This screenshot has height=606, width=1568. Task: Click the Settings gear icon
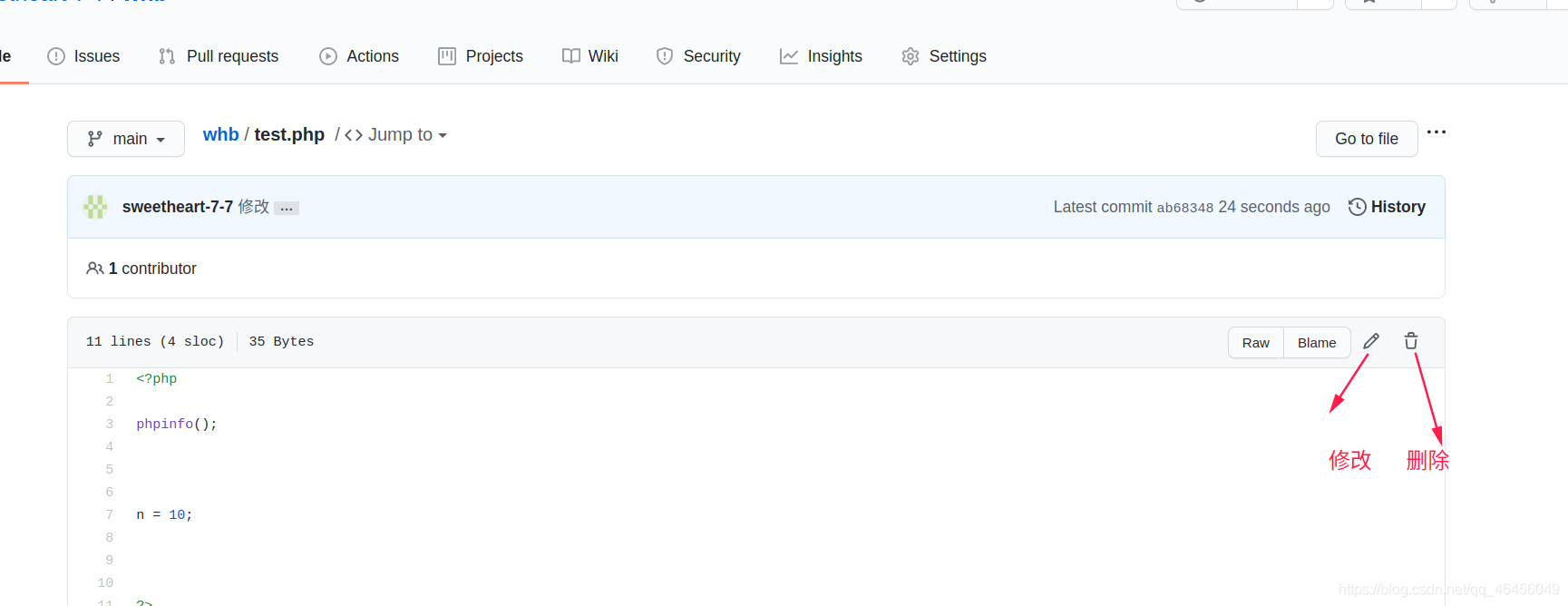[x=911, y=56]
